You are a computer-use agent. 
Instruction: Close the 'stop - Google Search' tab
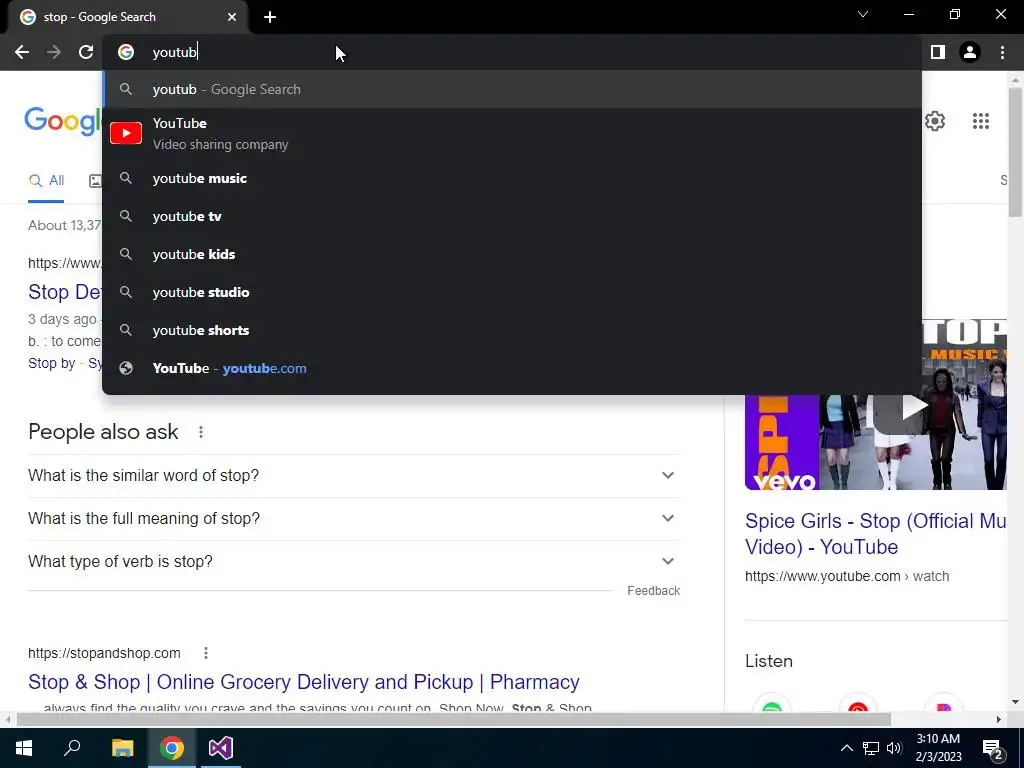232,17
